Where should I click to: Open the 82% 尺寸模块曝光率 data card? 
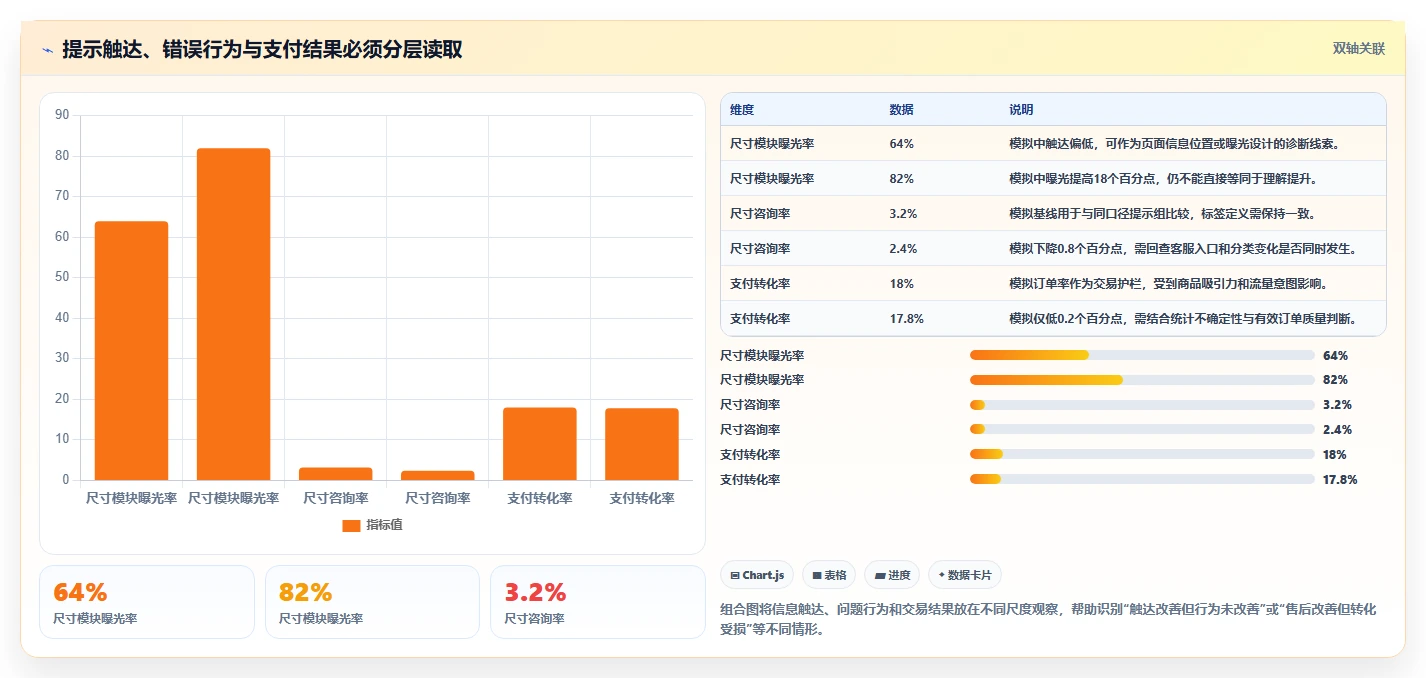point(372,602)
